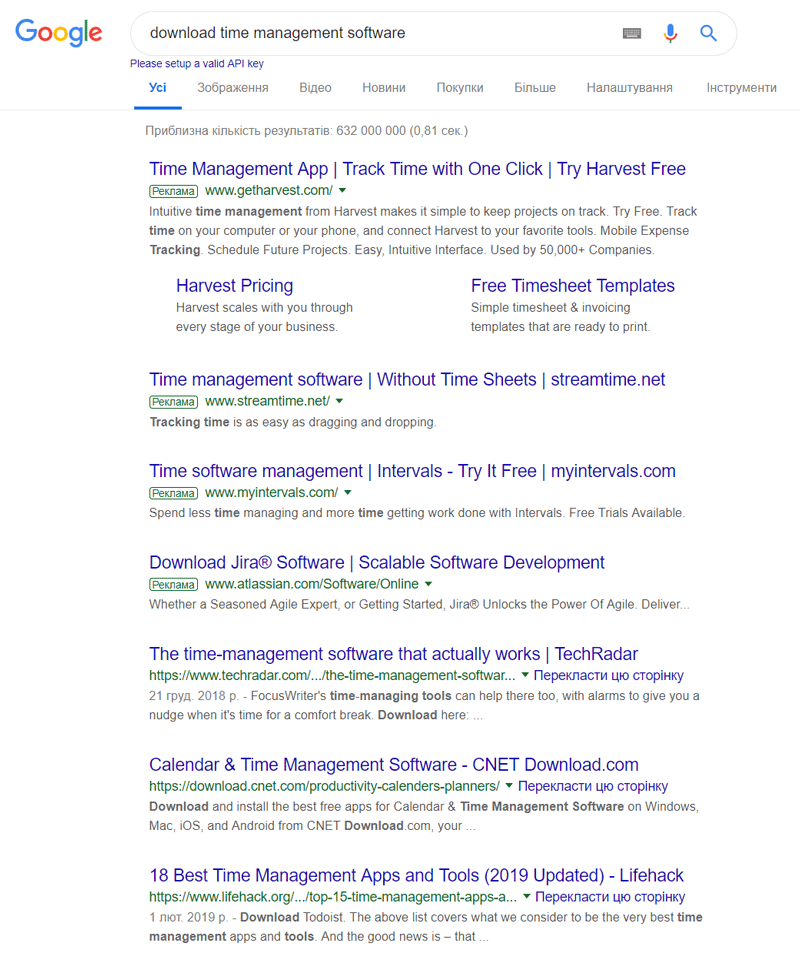Translate the TechRadar page via Перекласти цю сторінку
800x958 pixels.
(x=609, y=675)
